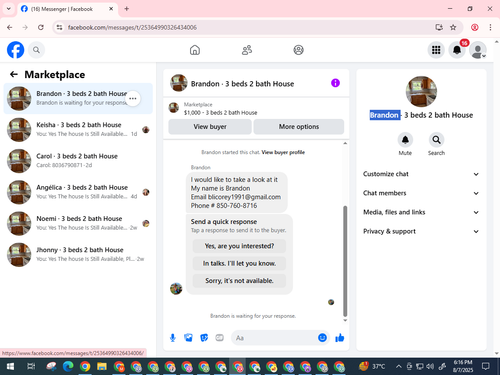Open Microsoft Edge from taskbar
The width and height of the screenshot is (500, 375).
[68, 367]
